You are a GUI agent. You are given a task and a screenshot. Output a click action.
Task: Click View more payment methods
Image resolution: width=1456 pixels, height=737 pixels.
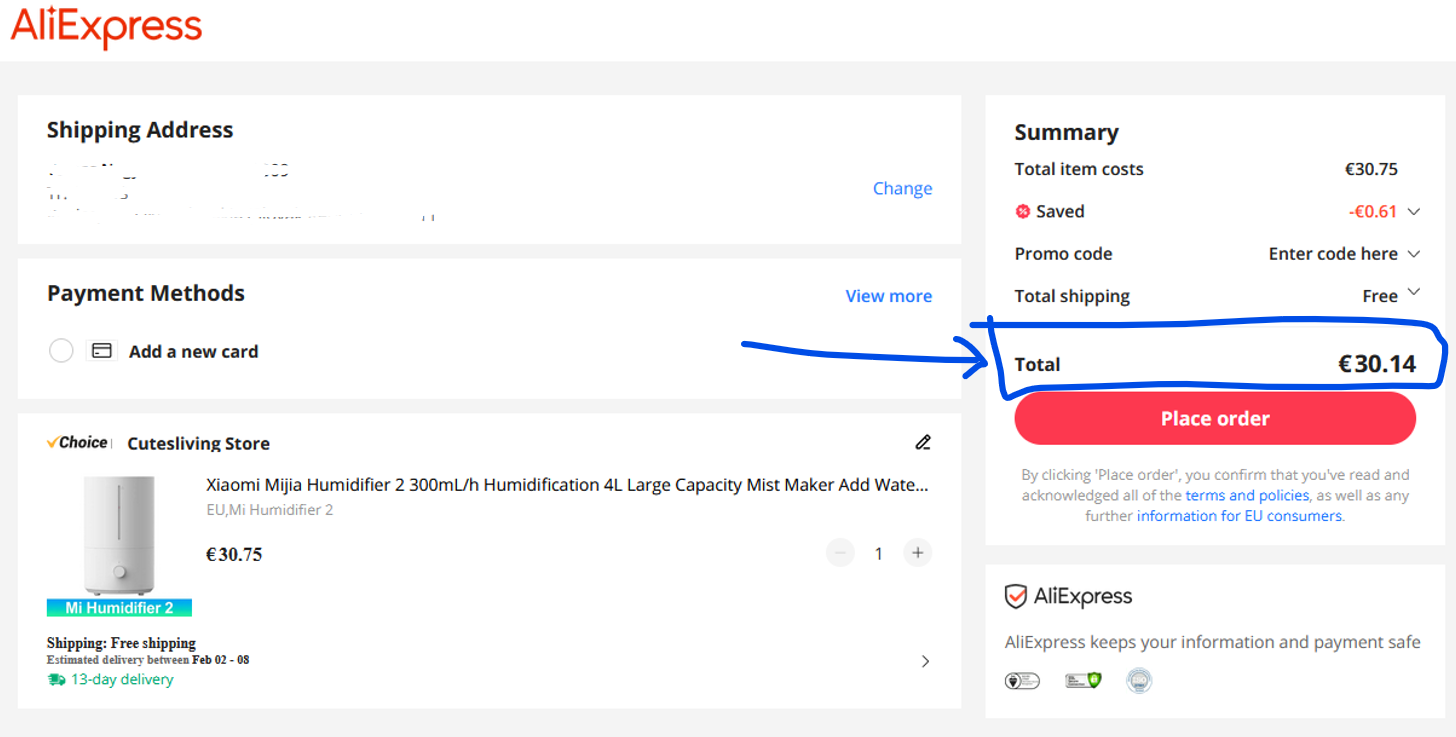click(889, 296)
